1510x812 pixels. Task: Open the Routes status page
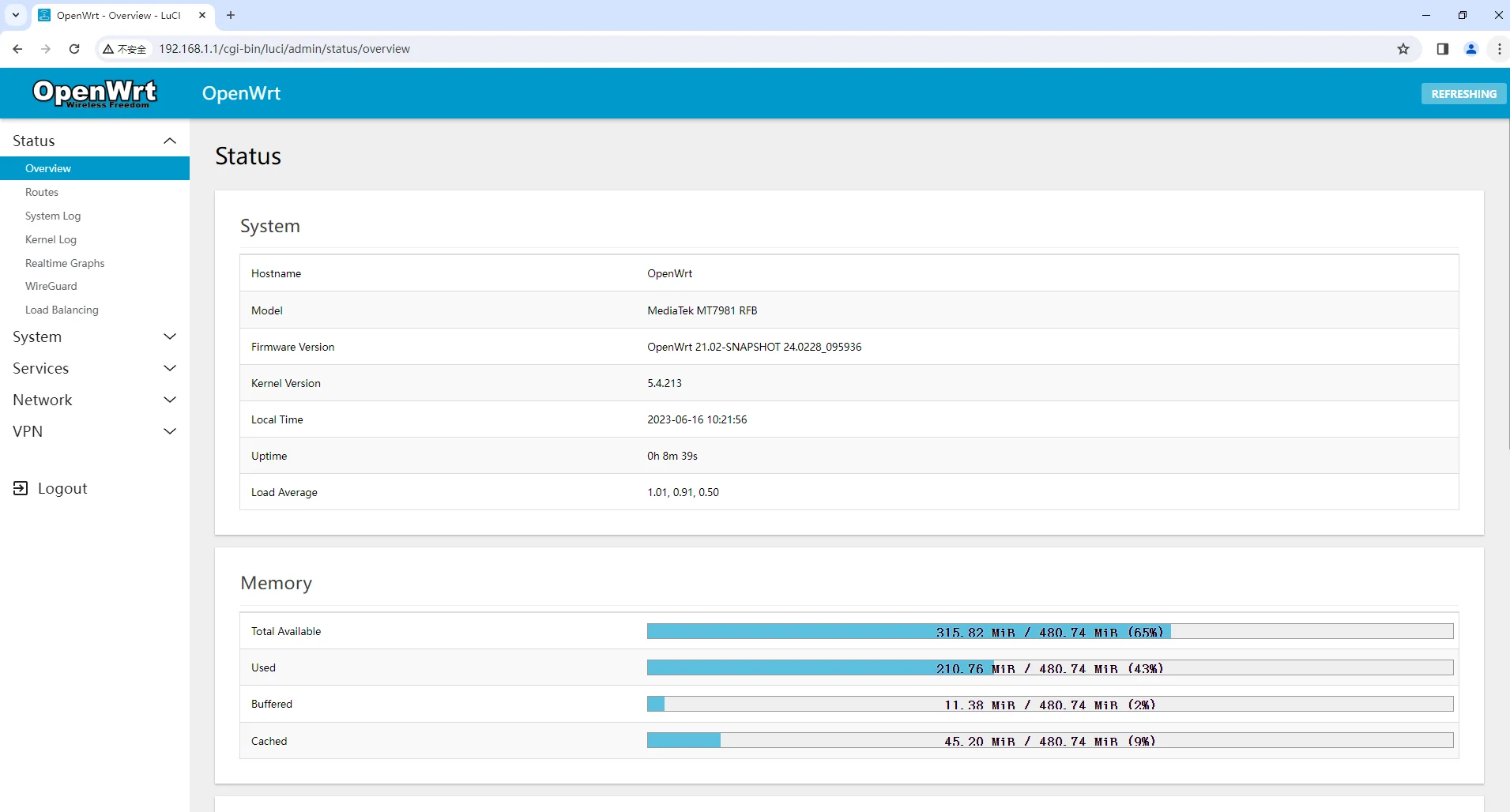coord(42,192)
